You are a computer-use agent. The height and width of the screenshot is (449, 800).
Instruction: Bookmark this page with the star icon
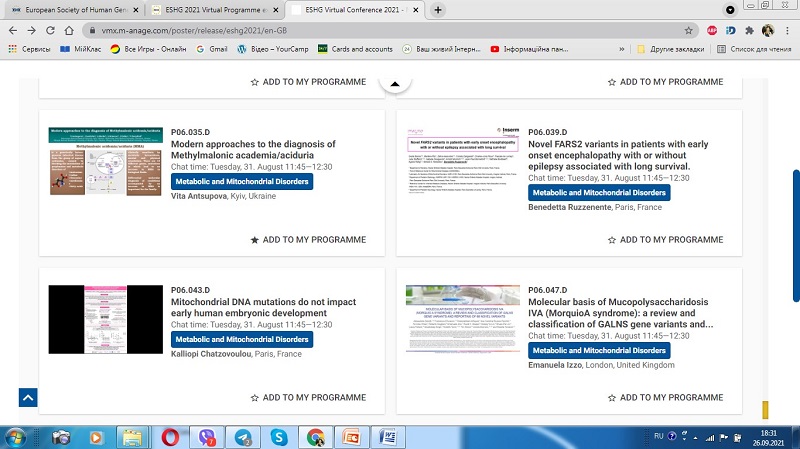[688, 30]
